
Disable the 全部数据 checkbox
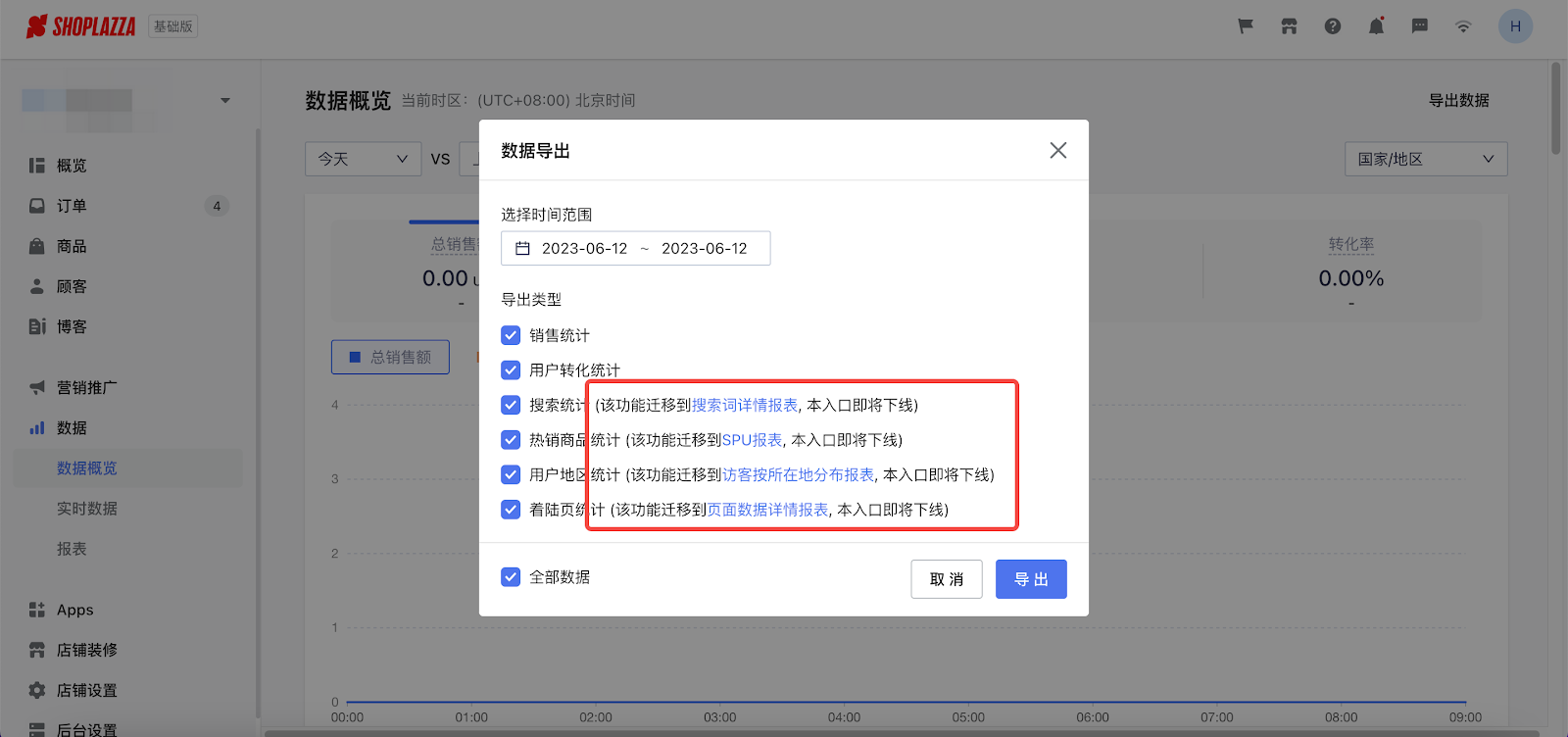tap(511, 577)
